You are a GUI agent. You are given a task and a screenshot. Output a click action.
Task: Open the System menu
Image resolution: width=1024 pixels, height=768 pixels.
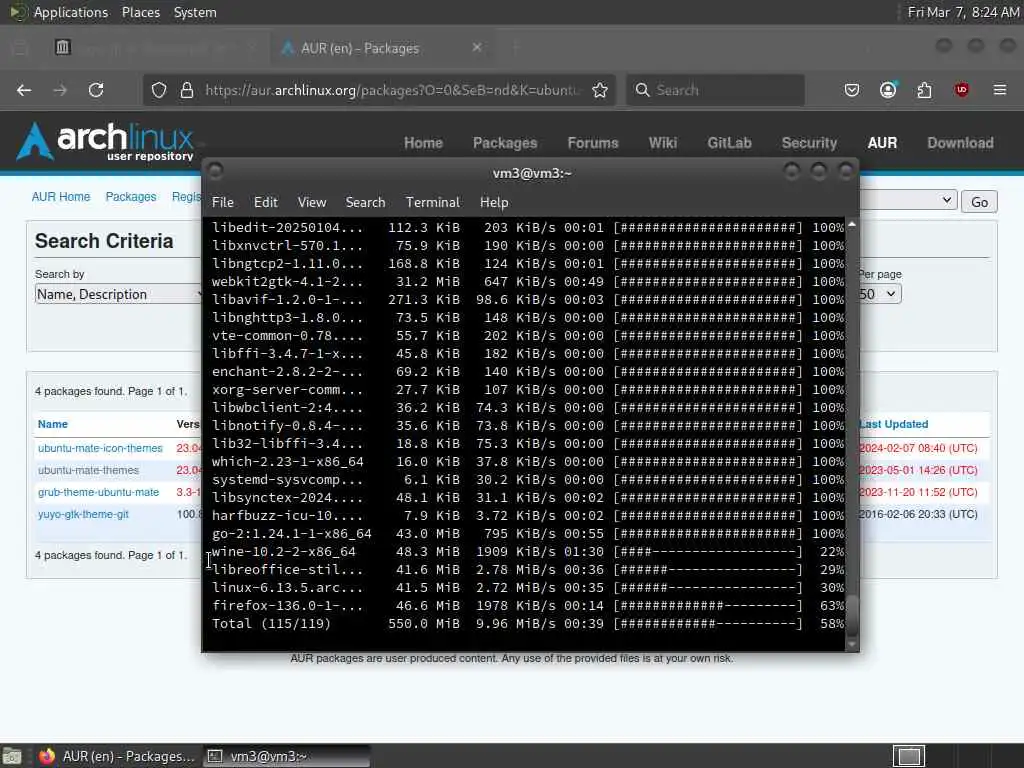(195, 12)
